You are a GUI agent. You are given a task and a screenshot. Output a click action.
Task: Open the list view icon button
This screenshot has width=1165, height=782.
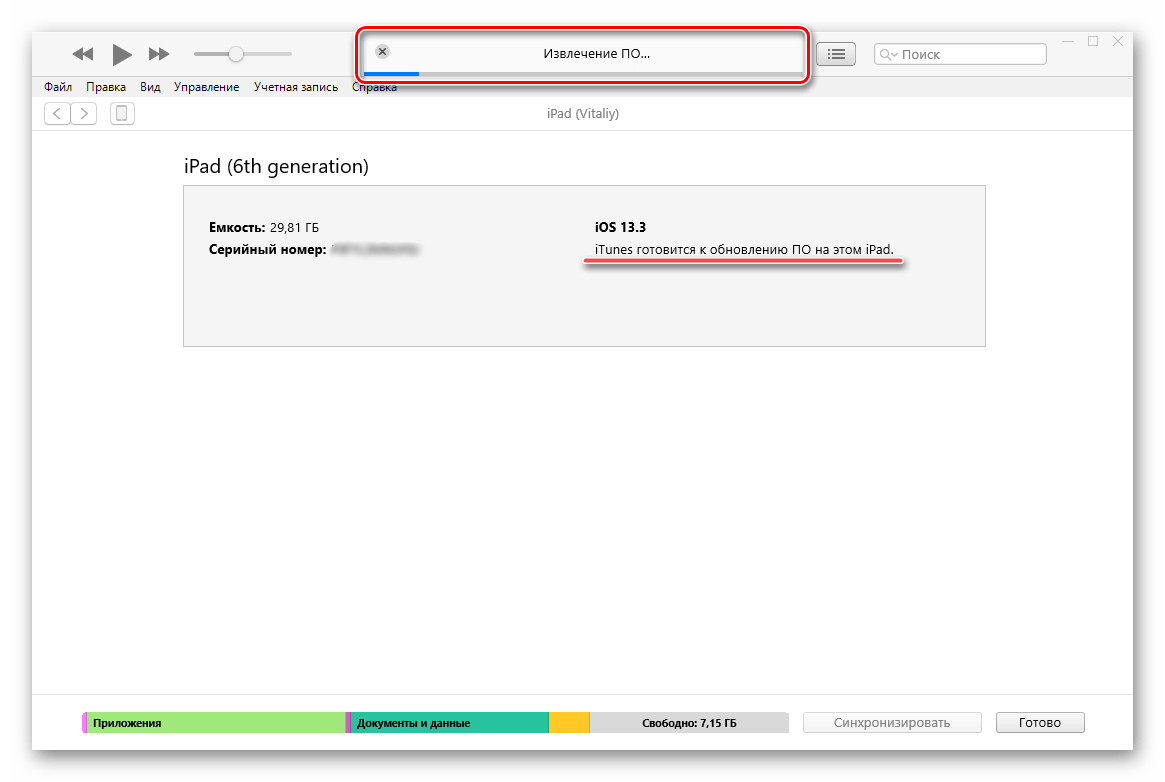[x=836, y=54]
